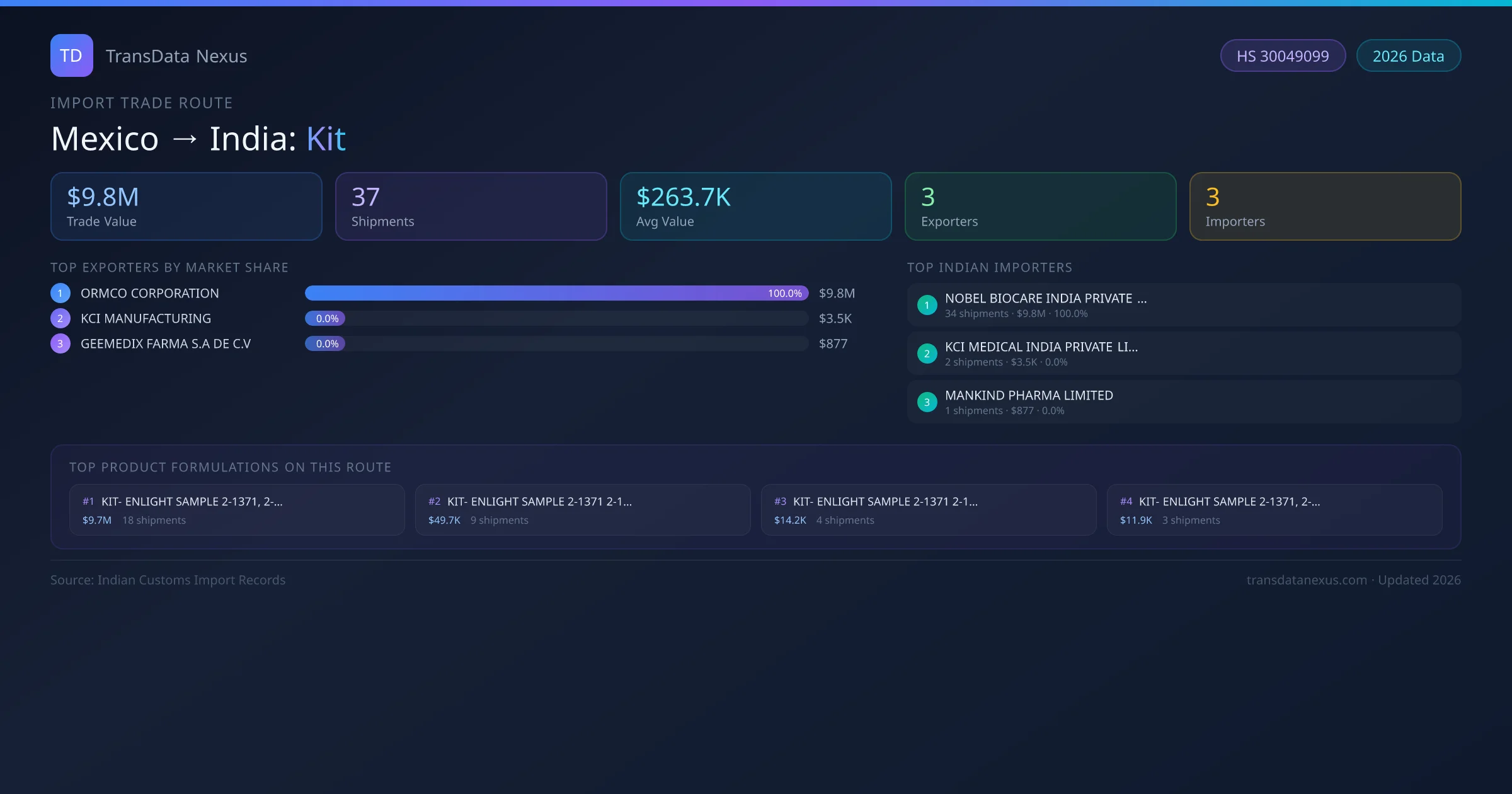The width and height of the screenshot is (1512, 794).
Task: Open the MANKIND PHARMA LIMITED importer row
Action: pos(1184,402)
